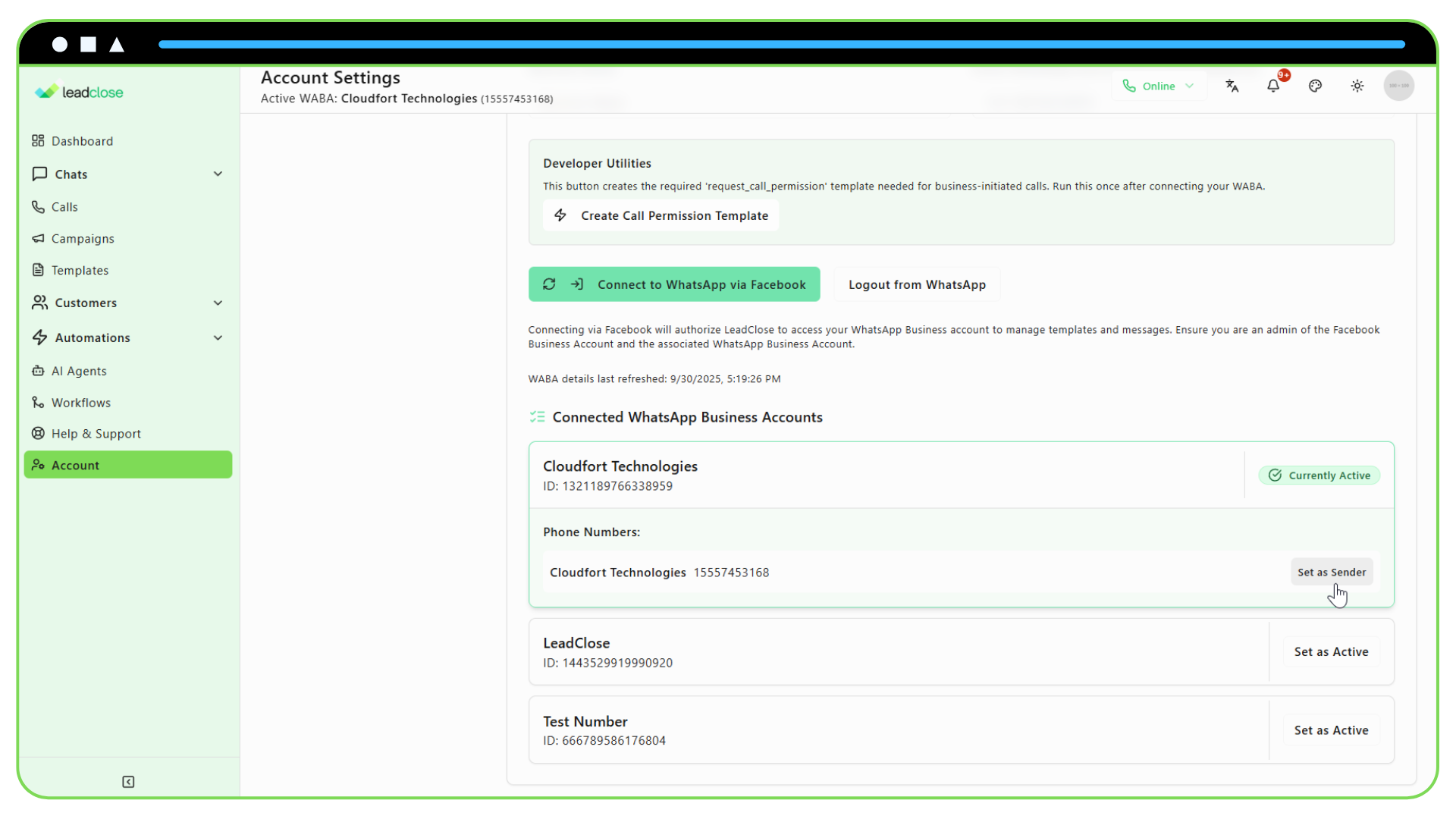
Task: Click Set as Sender for 15557453168
Action: point(1332,573)
